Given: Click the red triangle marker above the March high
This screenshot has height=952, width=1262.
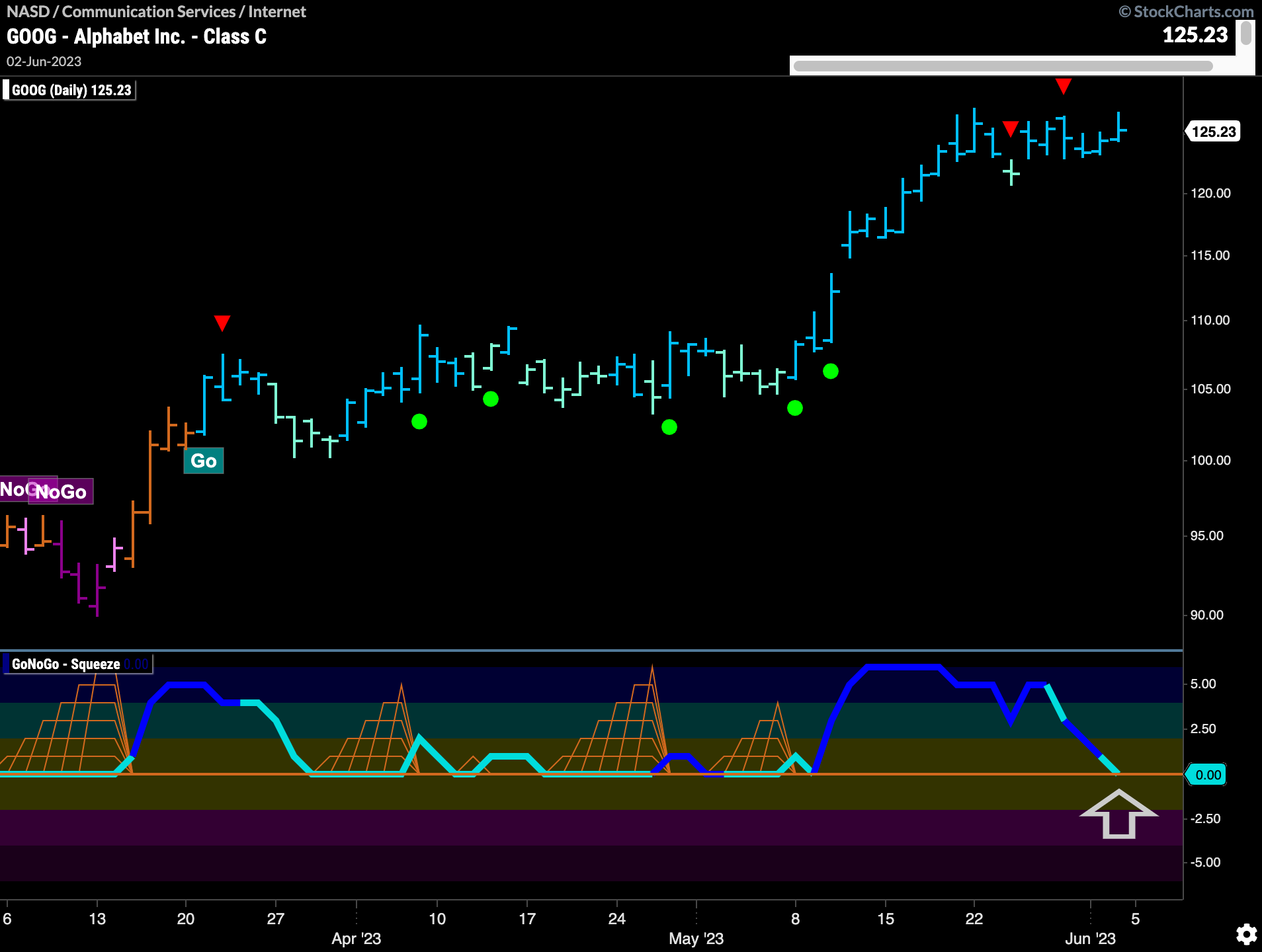Looking at the screenshot, I should [222, 323].
